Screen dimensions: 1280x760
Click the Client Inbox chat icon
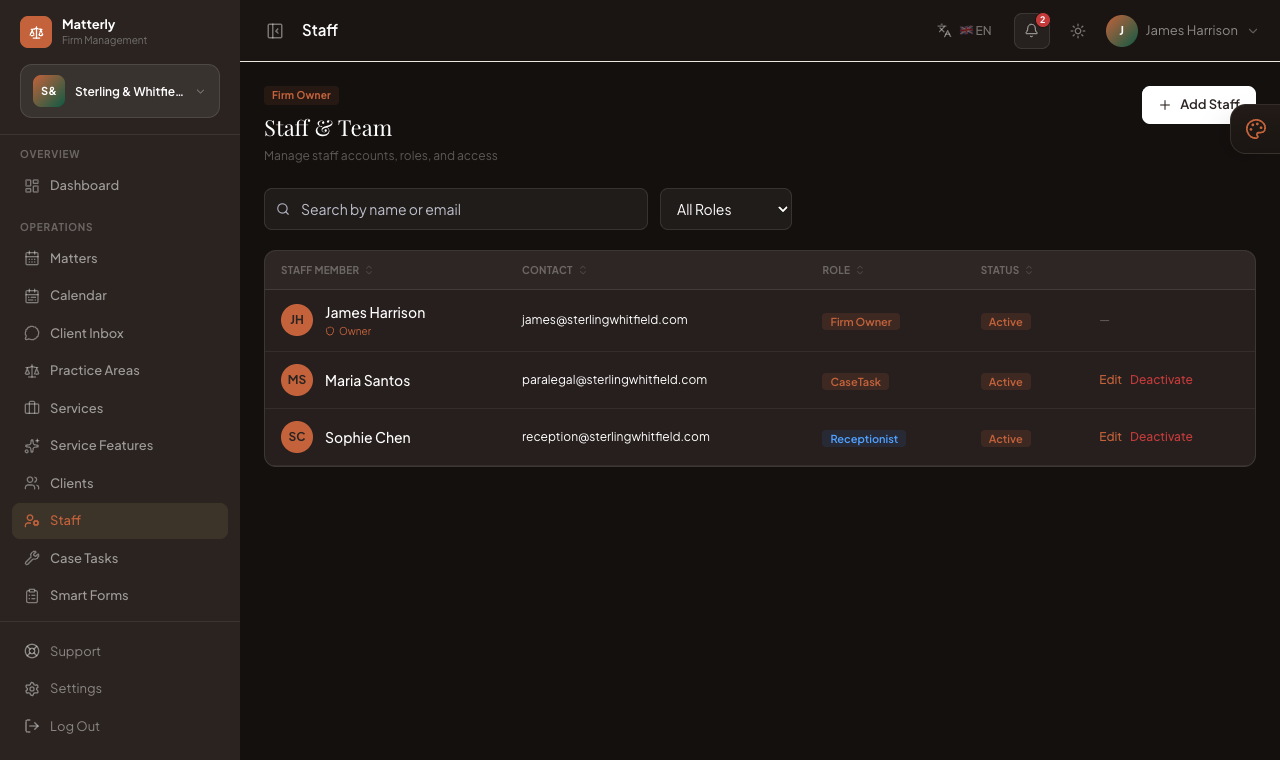tap(32, 334)
